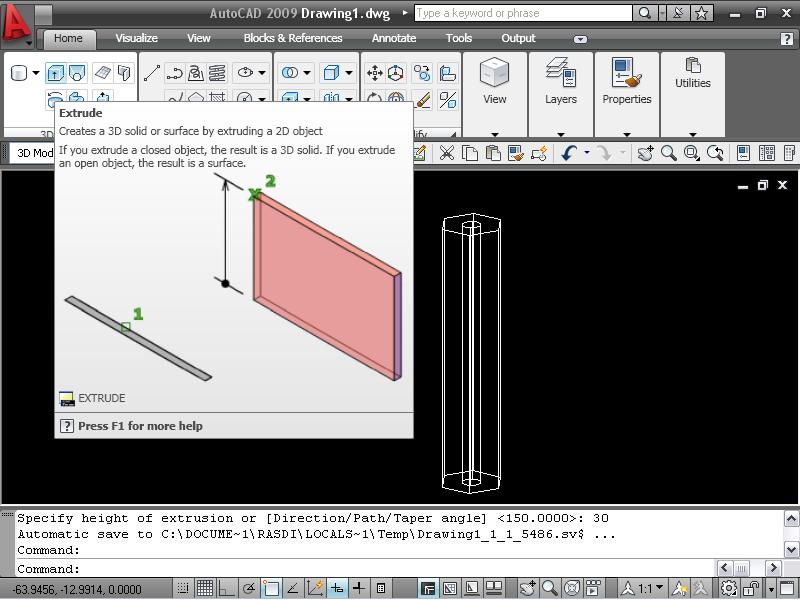Click the search keyword input field
This screenshot has height=600, width=800.
click(x=523, y=13)
